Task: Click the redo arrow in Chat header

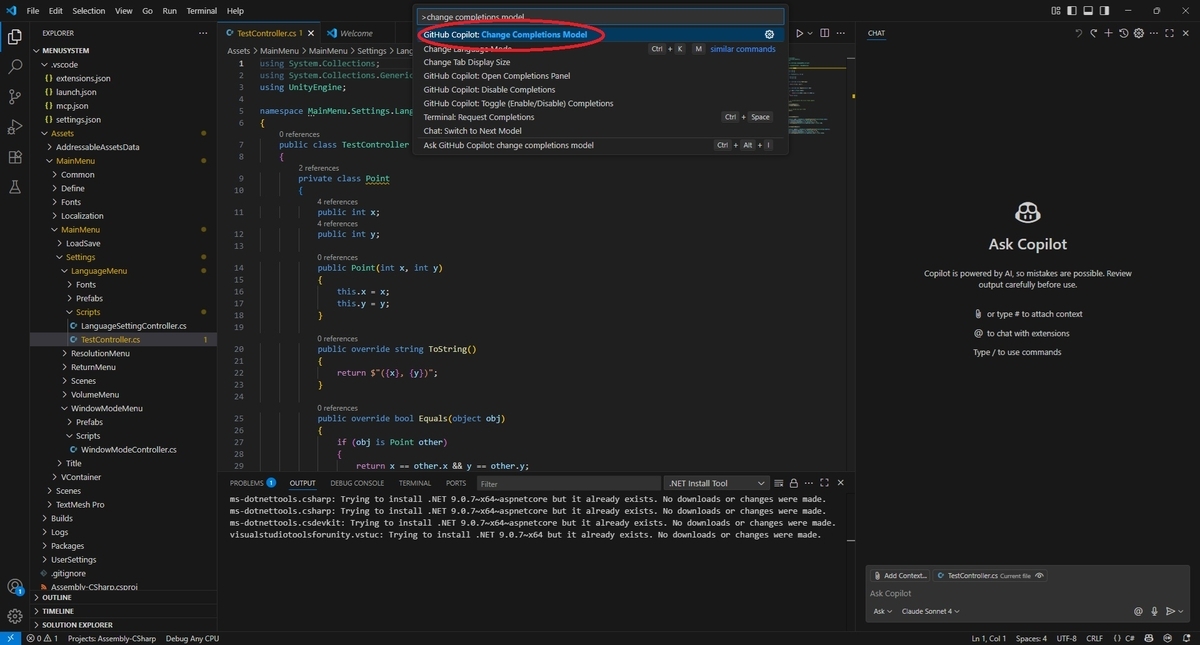Action: click(1093, 33)
